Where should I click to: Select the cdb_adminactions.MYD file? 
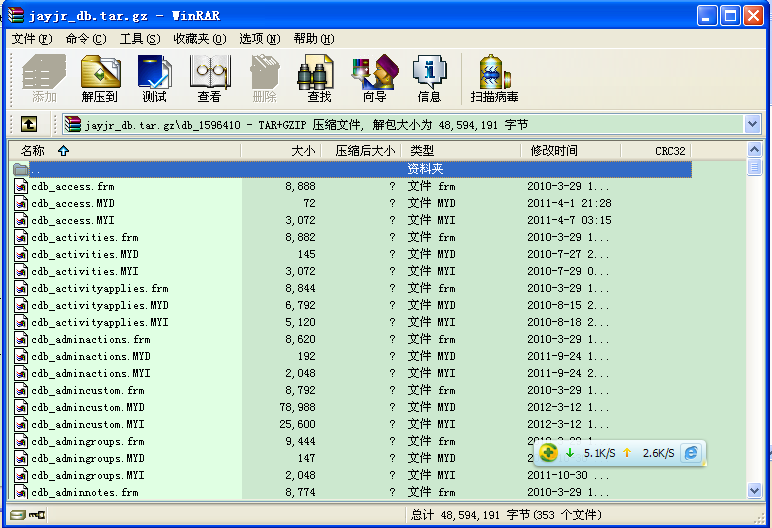click(x=91, y=357)
